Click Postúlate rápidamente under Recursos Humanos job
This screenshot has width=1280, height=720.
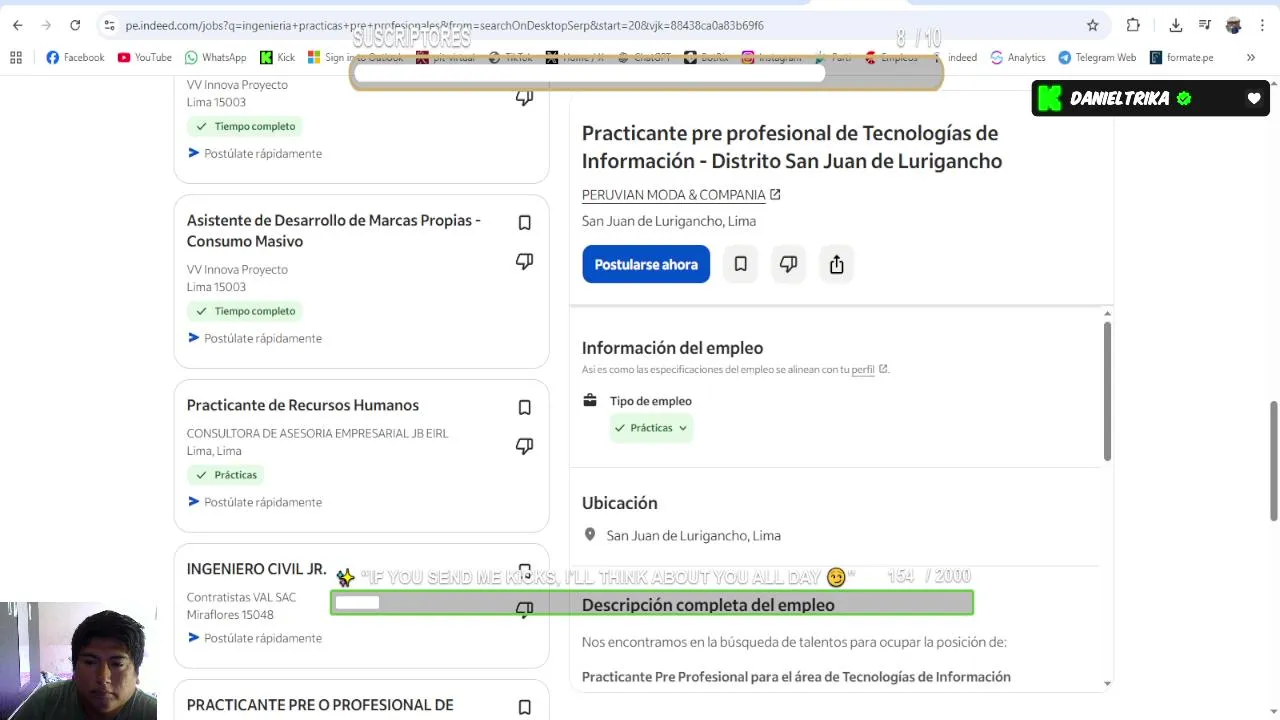point(255,502)
